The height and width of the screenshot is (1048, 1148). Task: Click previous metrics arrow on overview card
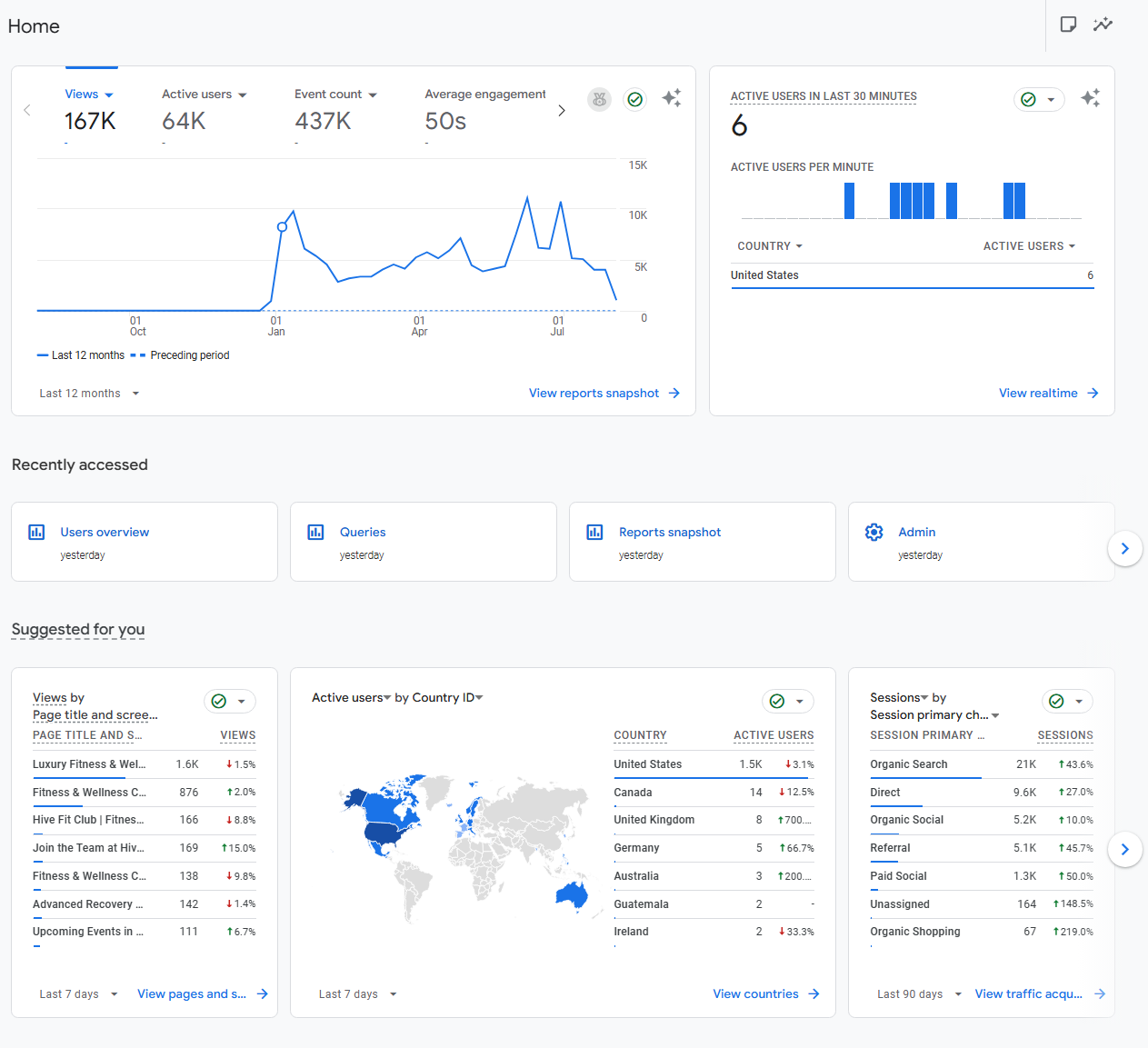click(x=27, y=110)
